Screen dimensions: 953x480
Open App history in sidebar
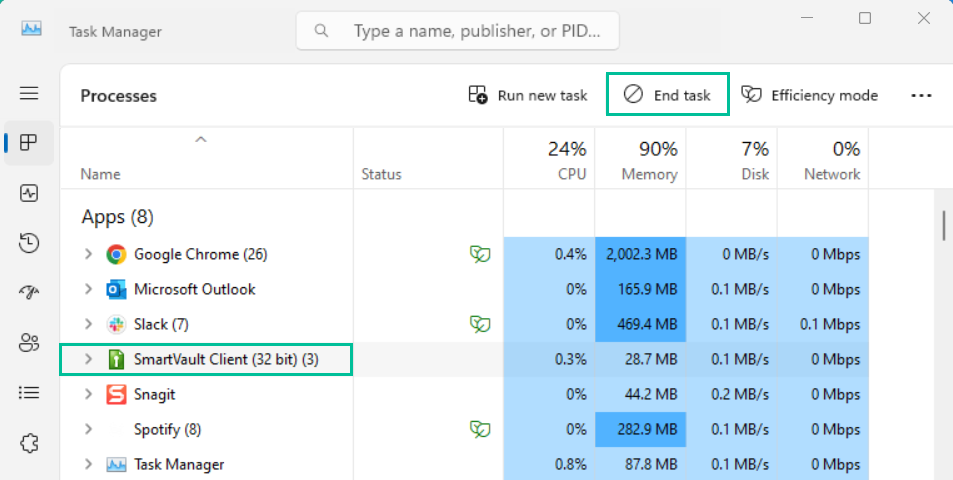29,244
